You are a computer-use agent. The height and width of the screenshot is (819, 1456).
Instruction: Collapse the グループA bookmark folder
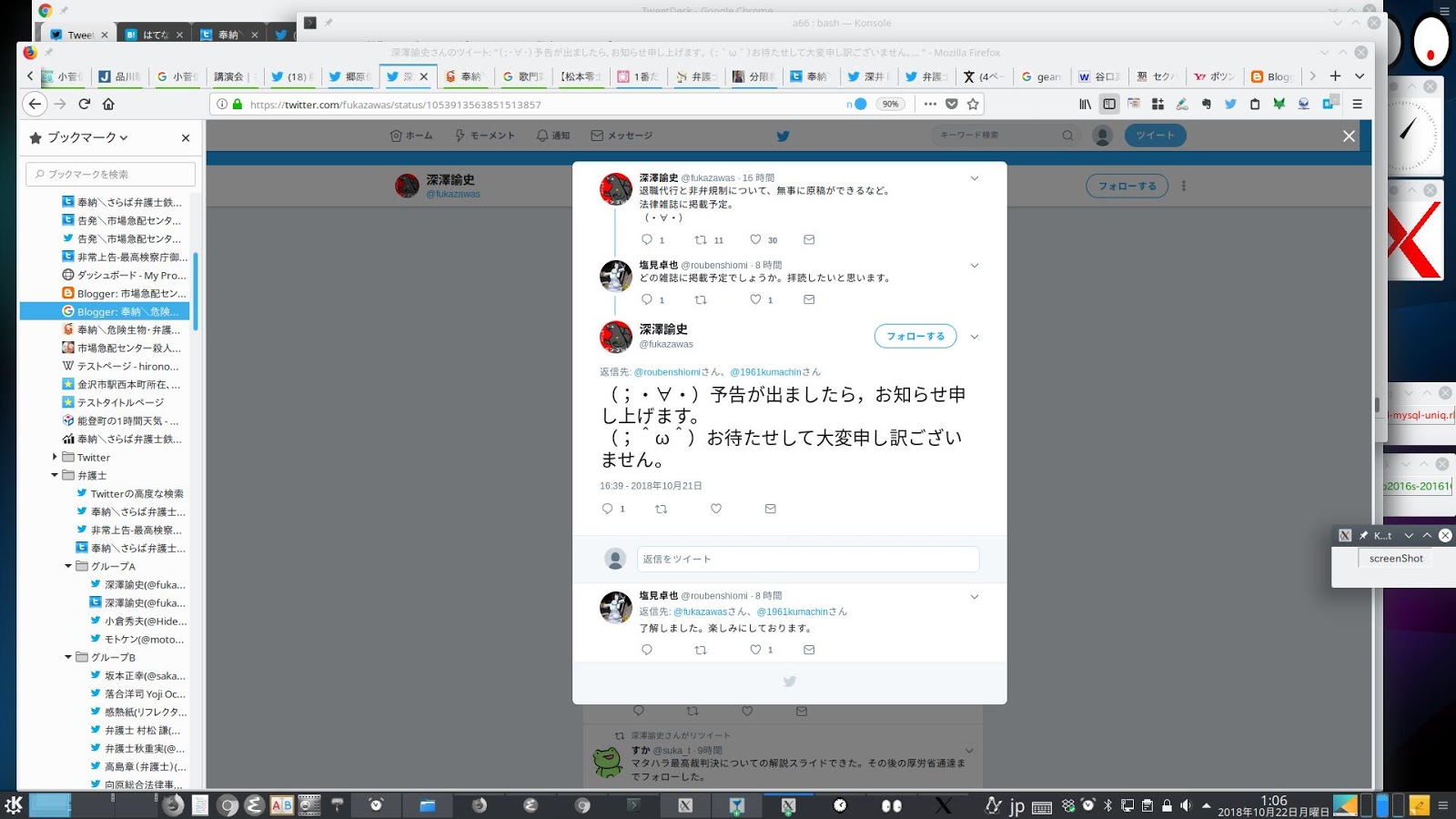(x=68, y=566)
